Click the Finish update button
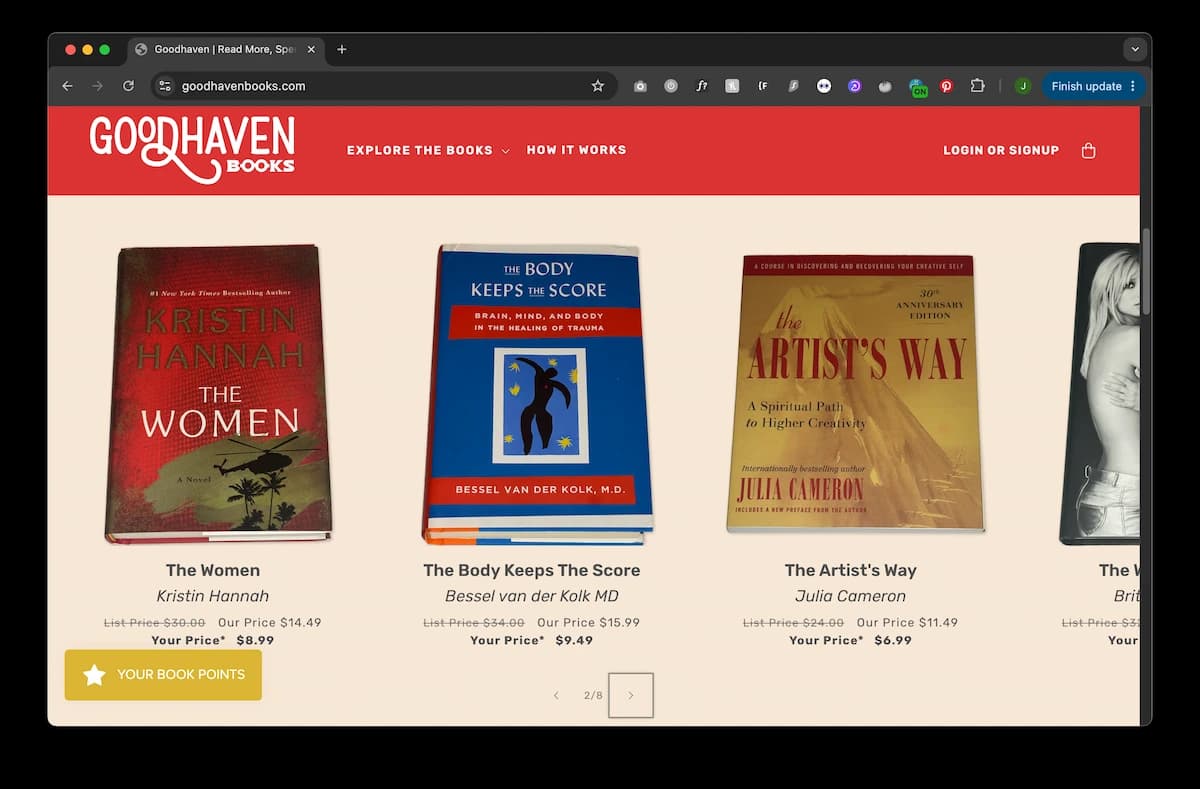1200x789 pixels. pos(1093,86)
